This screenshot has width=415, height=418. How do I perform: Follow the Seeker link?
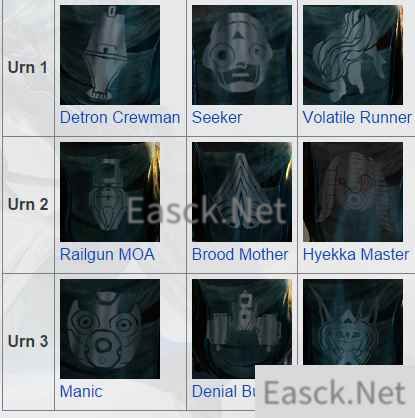coord(217,117)
